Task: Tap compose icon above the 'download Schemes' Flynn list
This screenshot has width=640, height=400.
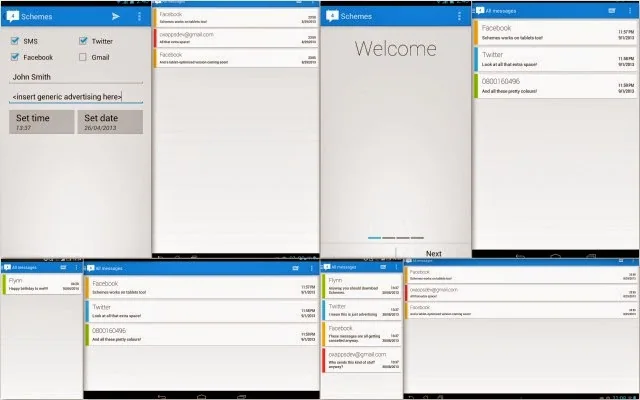Action: tap(383, 267)
